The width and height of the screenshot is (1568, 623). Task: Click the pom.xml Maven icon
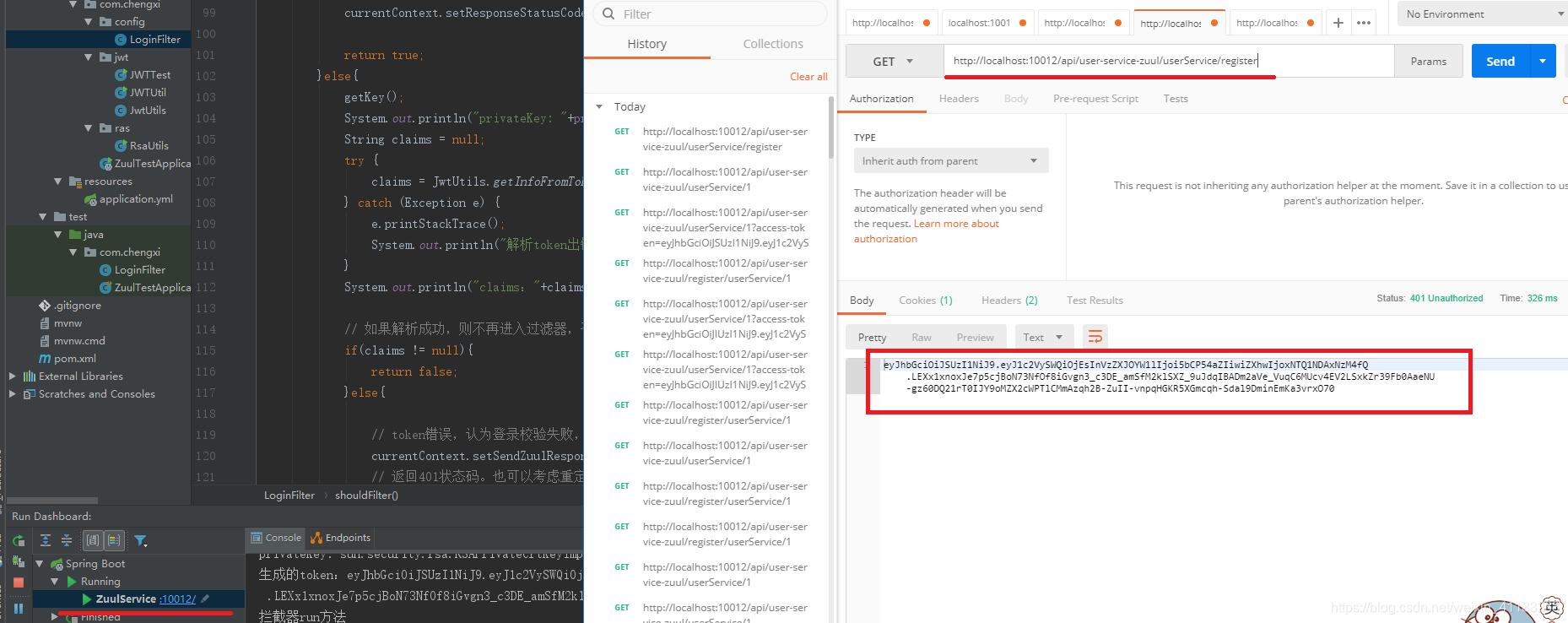click(x=45, y=359)
